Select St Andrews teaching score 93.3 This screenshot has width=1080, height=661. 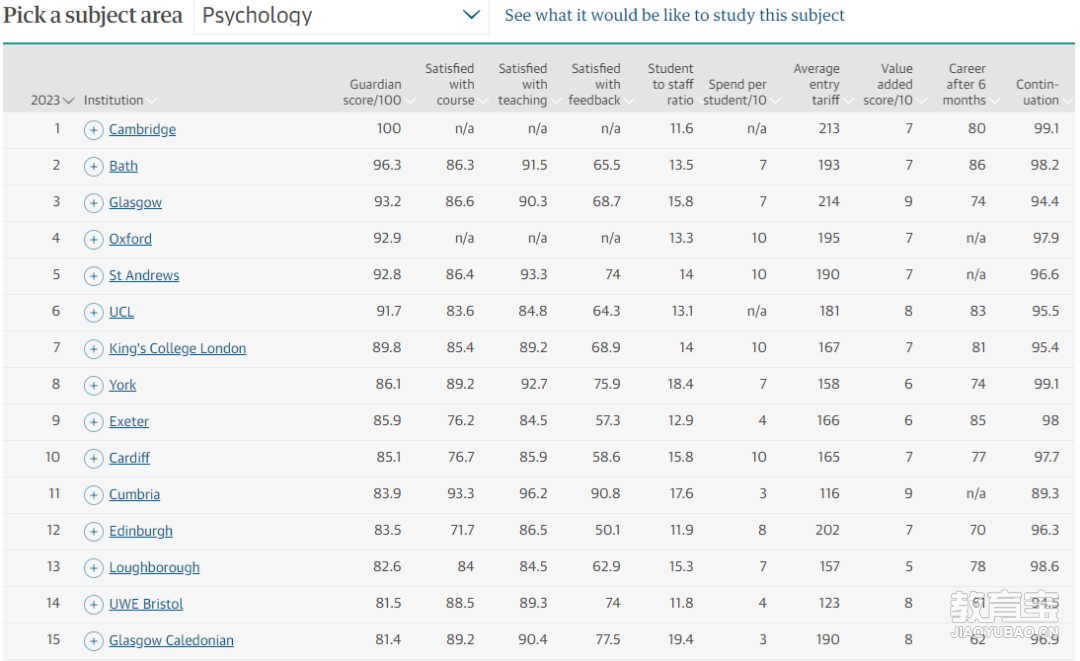[x=534, y=275]
